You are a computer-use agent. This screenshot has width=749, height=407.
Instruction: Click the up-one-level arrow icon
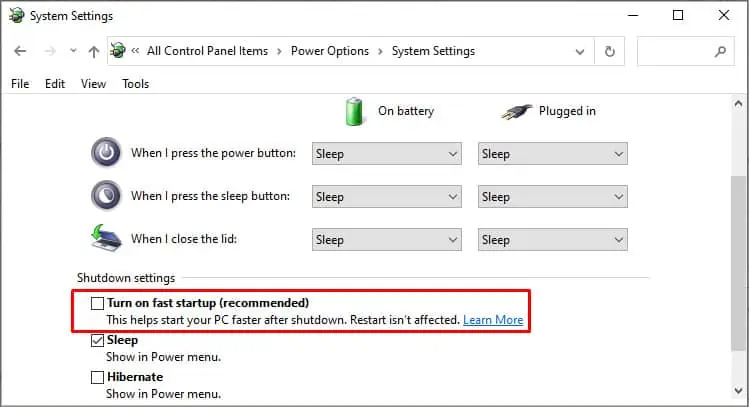pos(94,52)
